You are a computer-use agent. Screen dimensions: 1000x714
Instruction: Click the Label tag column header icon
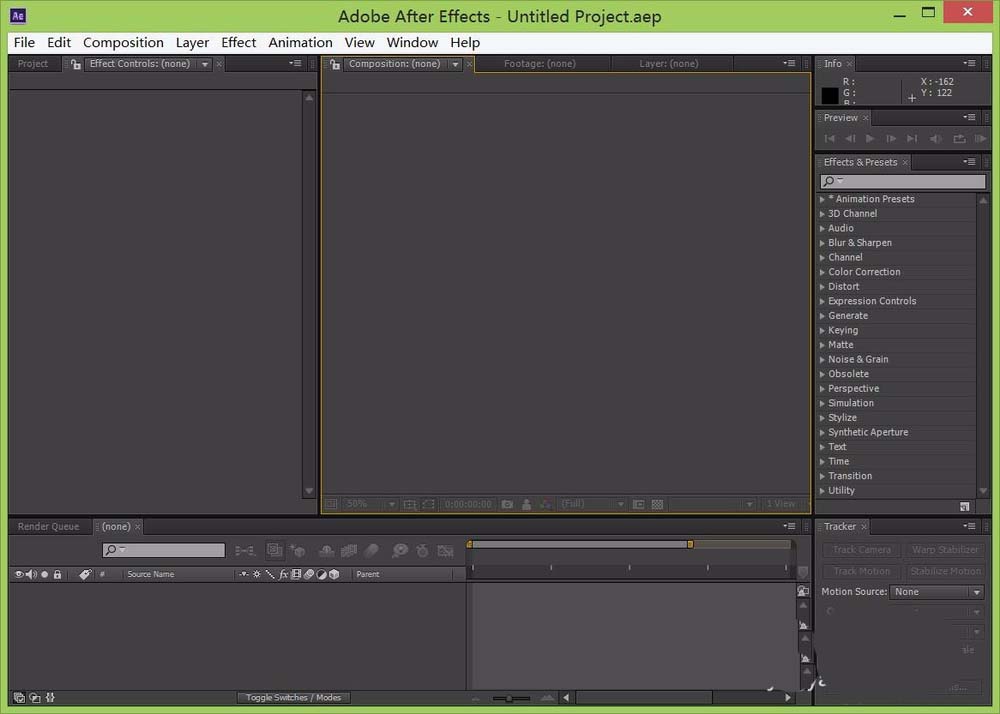pyautogui.click(x=85, y=574)
